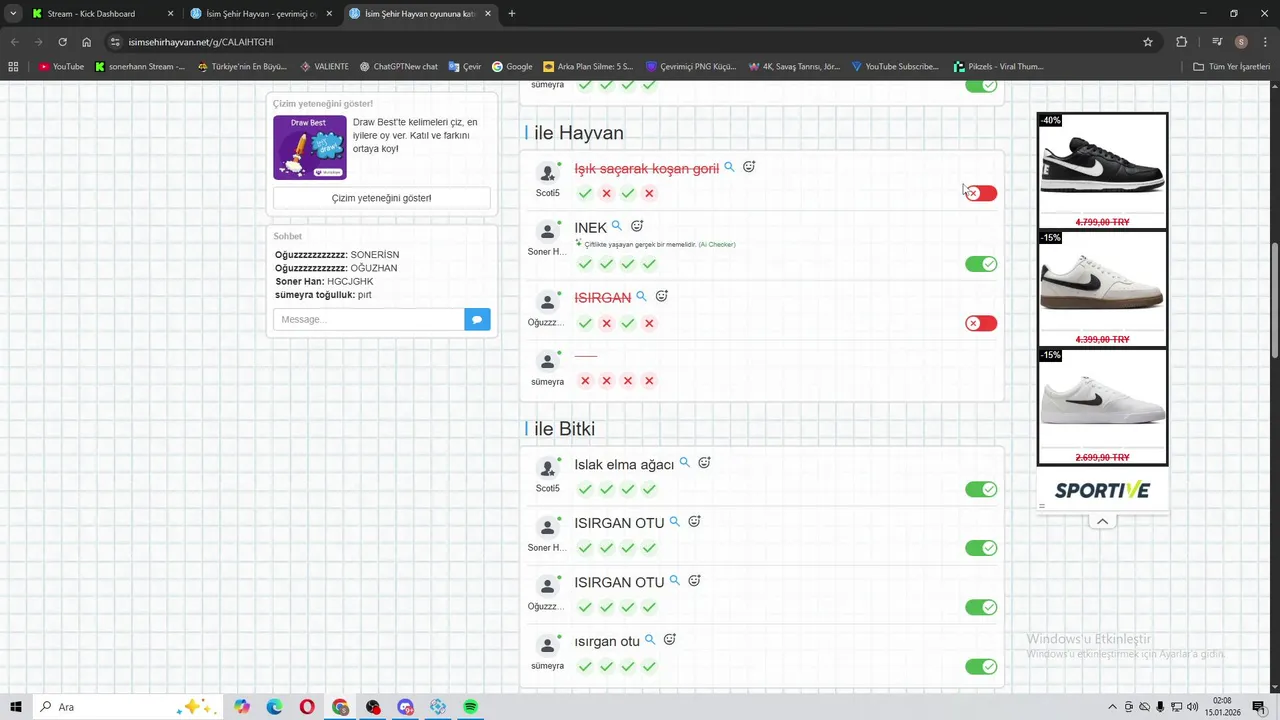The width and height of the screenshot is (1280, 720).
Task: Add emoji reaction to INEK answer
Action: (x=637, y=226)
